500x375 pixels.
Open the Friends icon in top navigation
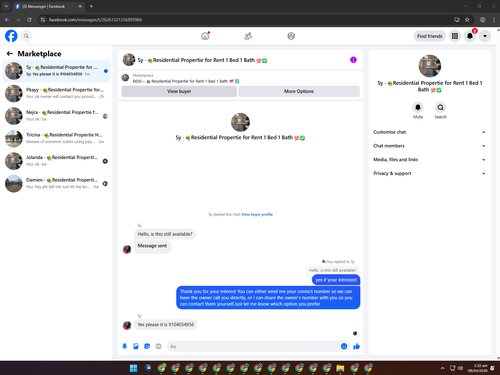coord(248,36)
